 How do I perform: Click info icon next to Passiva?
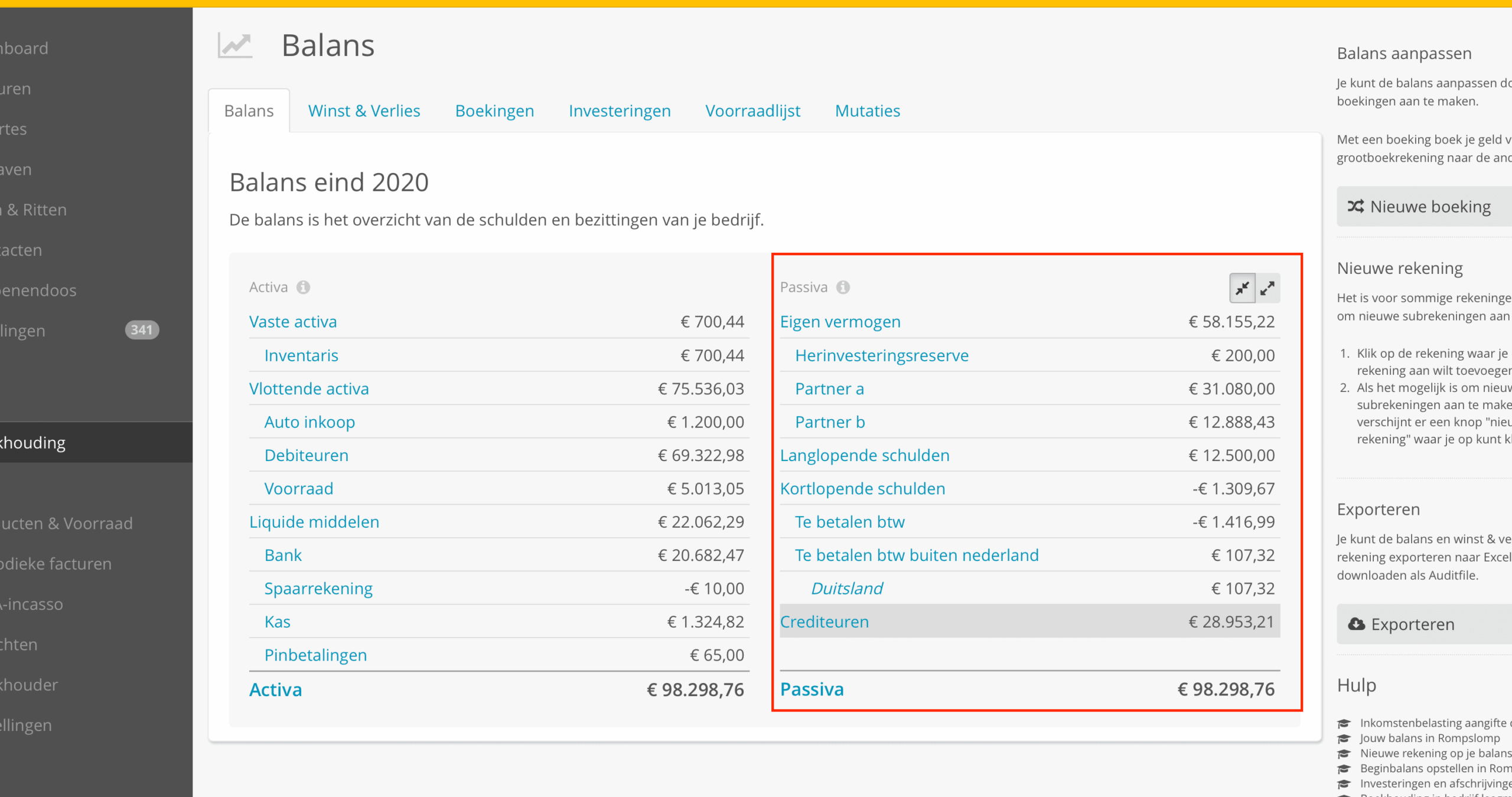(843, 287)
